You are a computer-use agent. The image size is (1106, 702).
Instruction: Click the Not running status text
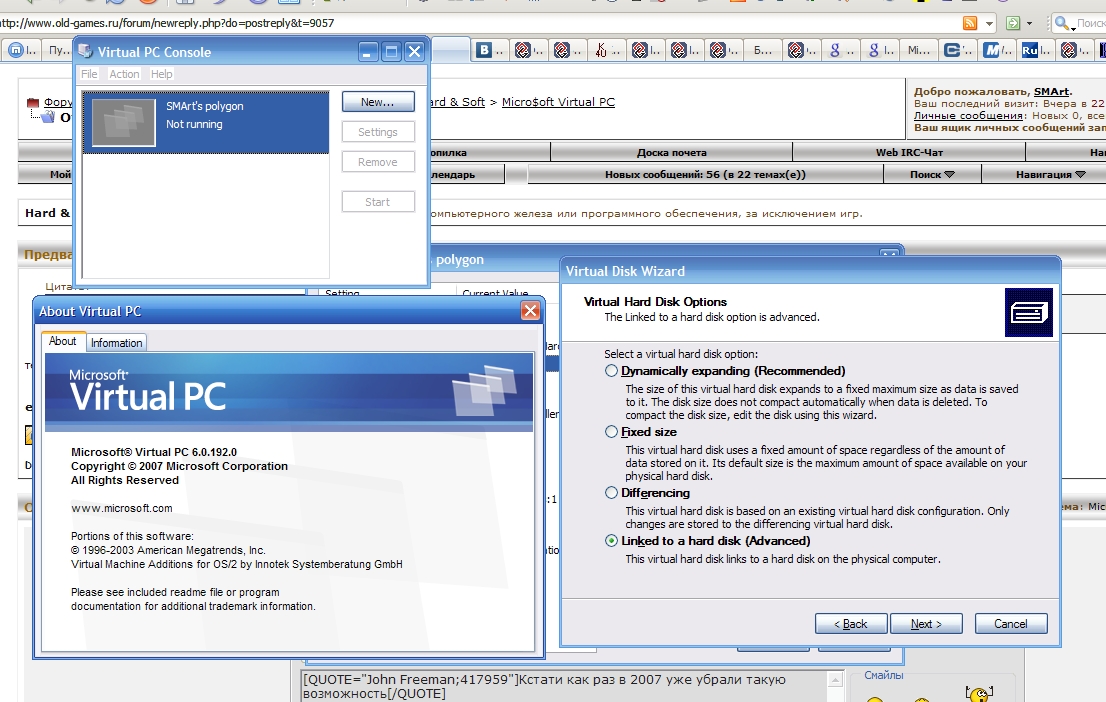tap(194, 124)
